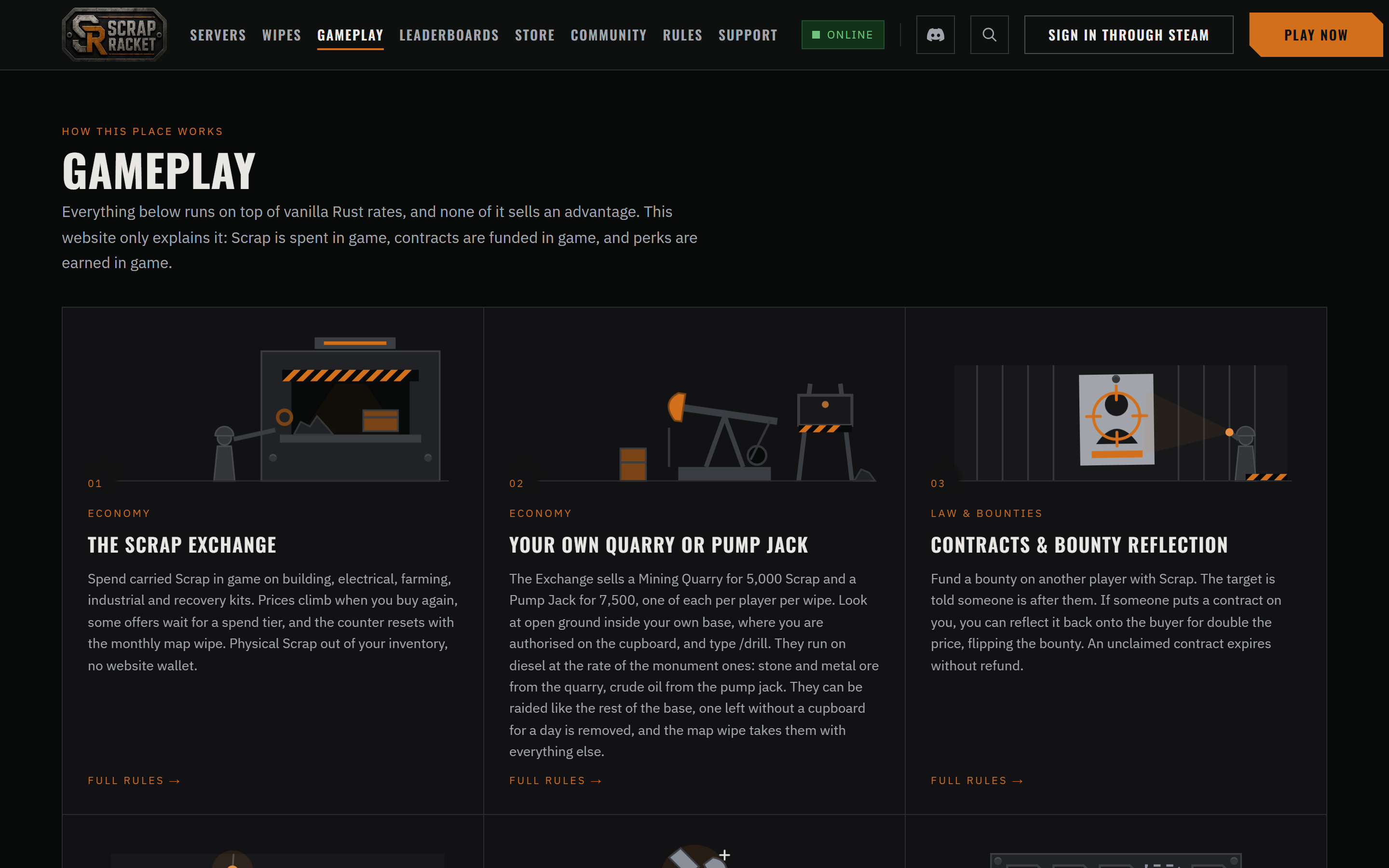Screen dimensions: 1389x868
Task: Open the Servers nav item
Action: coord(218,35)
